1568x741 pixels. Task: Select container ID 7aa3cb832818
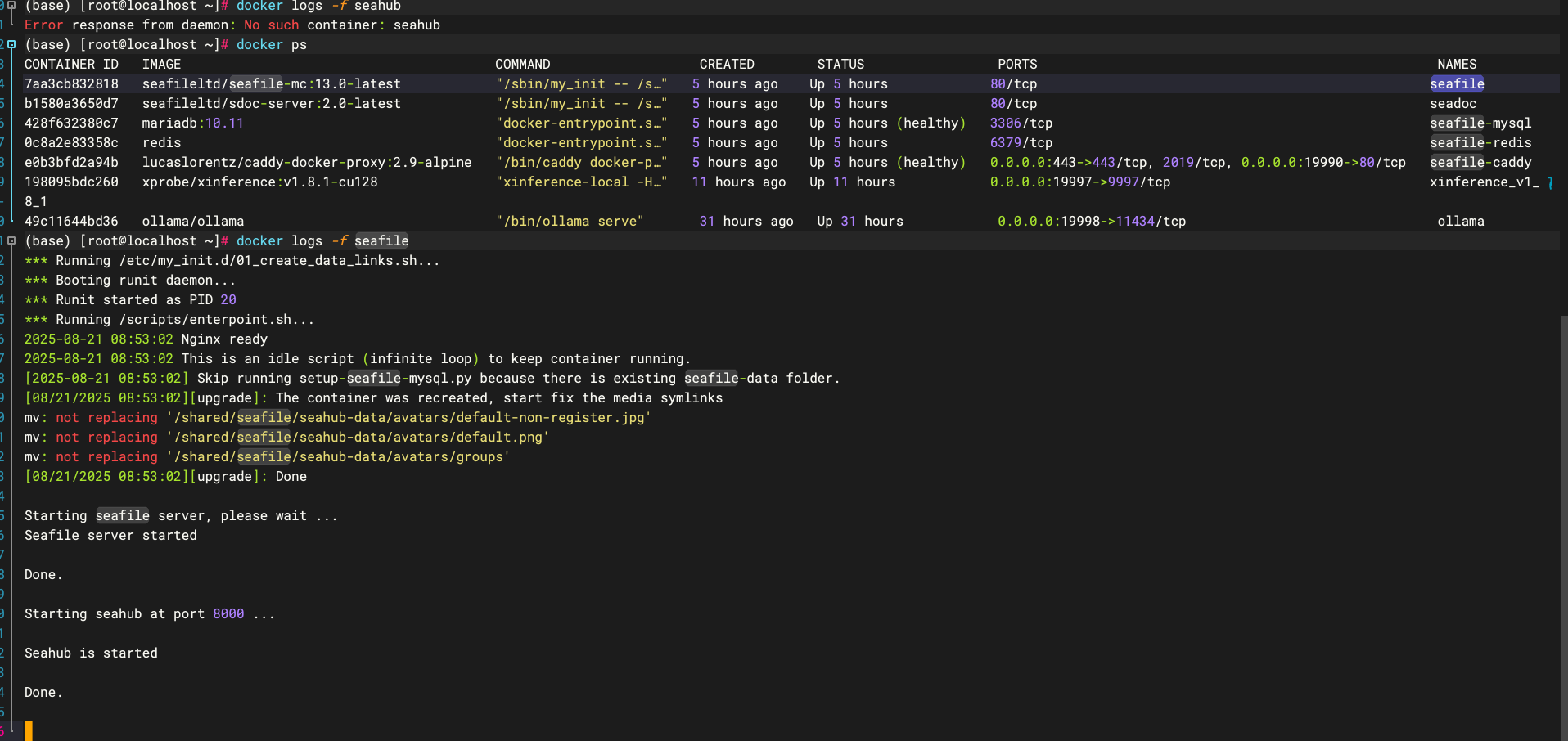tap(71, 83)
